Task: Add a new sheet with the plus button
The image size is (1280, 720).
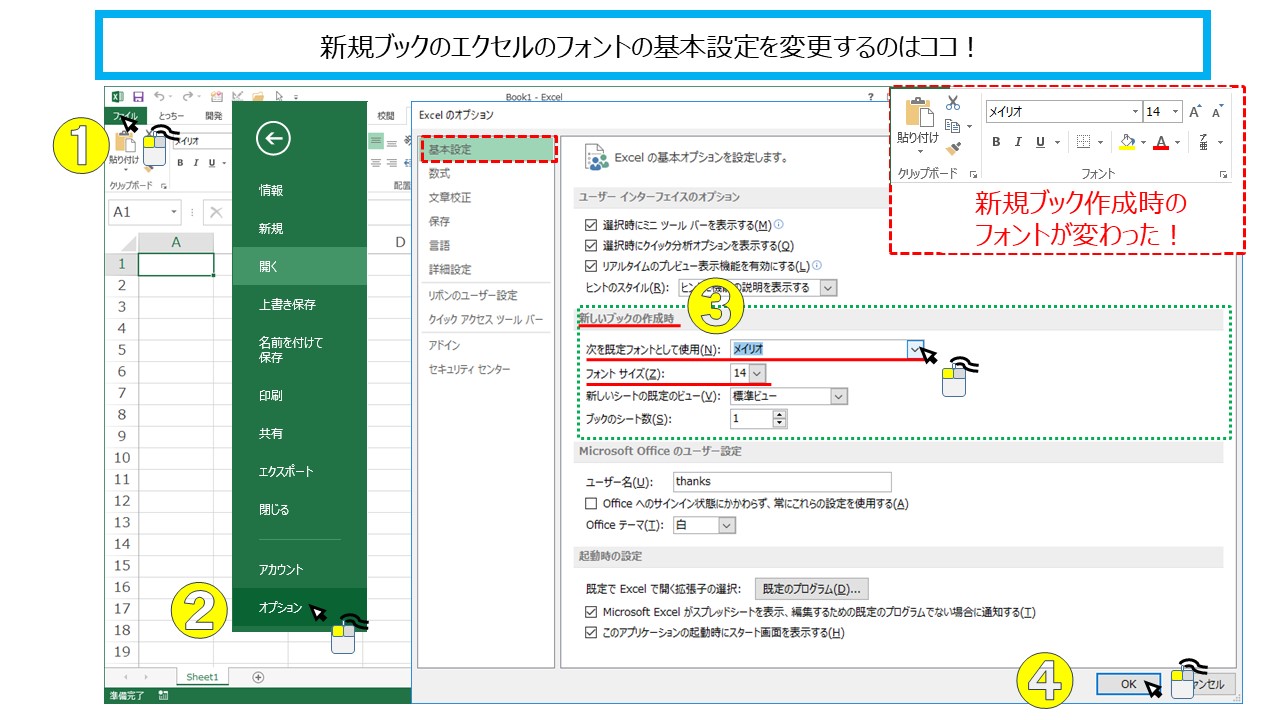Action: pyautogui.click(x=258, y=677)
